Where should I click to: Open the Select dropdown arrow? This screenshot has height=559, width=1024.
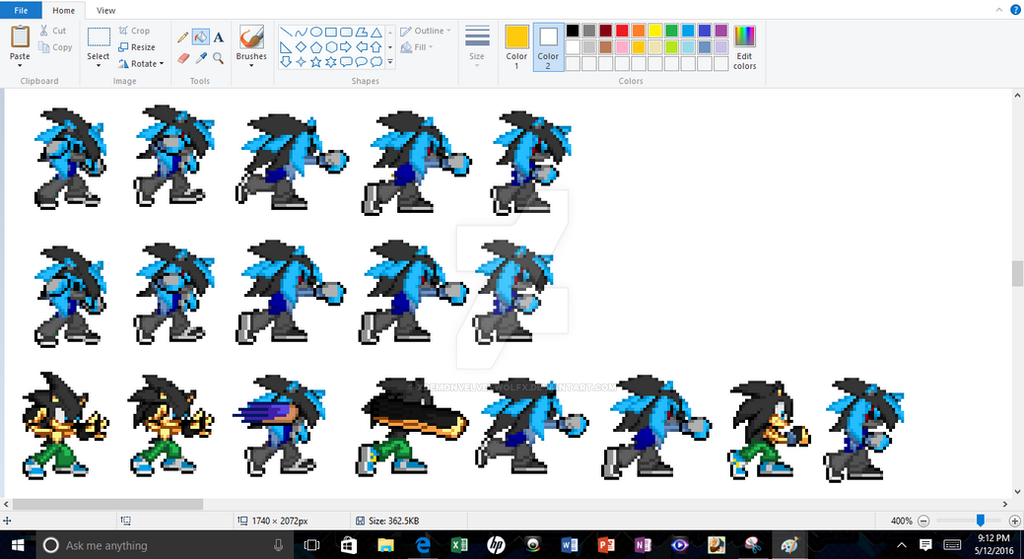(98, 66)
